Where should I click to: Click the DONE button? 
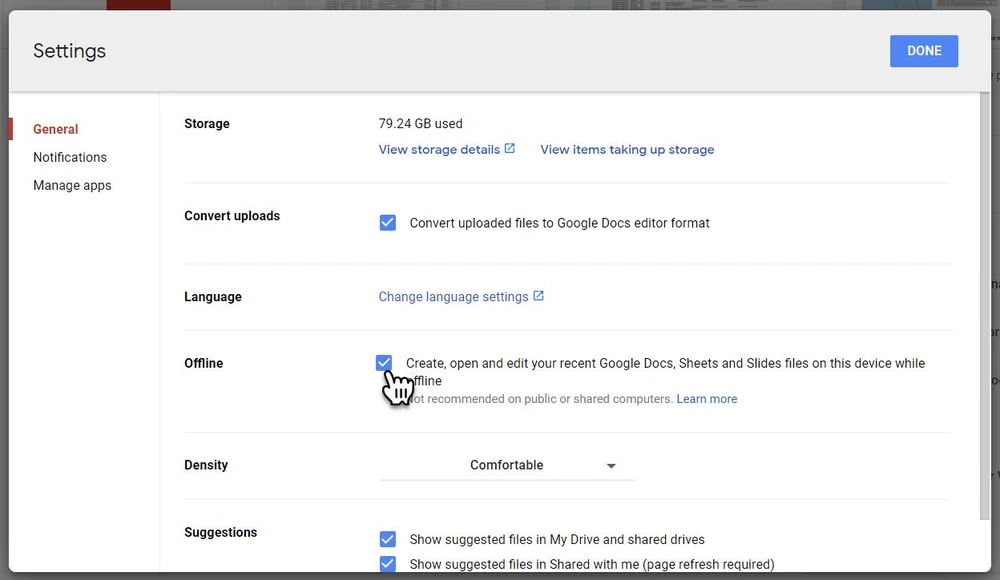click(x=923, y=50)
